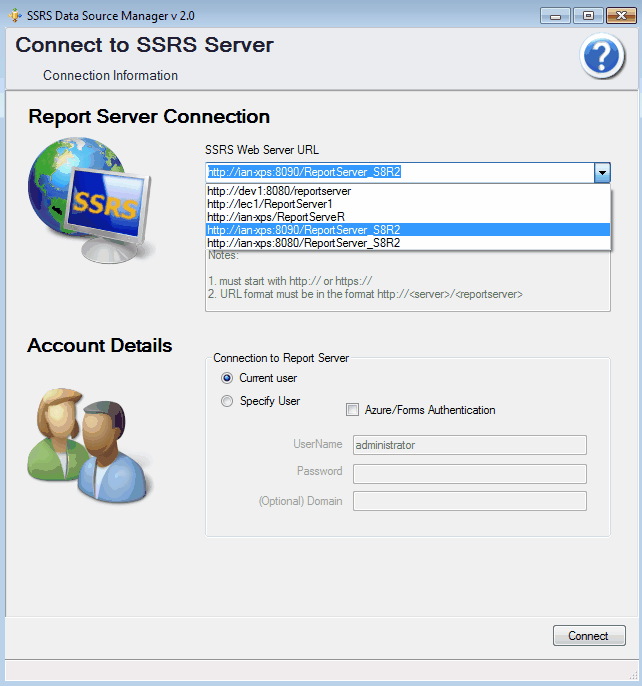The height and width of the screenshot is (686, 642).
Task: Click the UserName field containing administrator
Action: [470, 445]
